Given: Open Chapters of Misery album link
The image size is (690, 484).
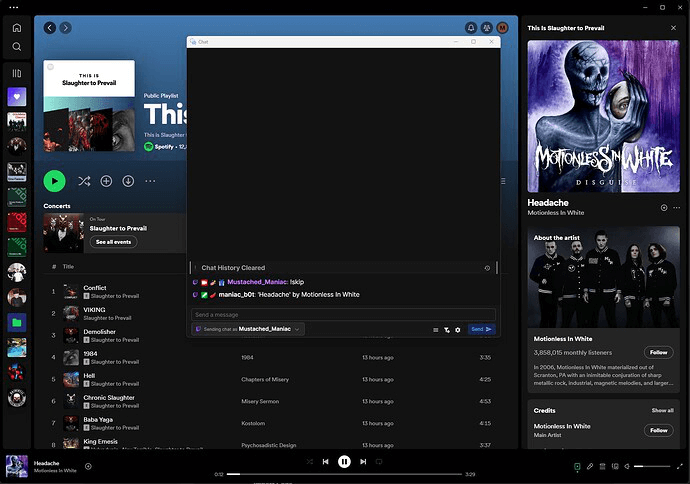Looking at the screenshot, I should point(265,379).
